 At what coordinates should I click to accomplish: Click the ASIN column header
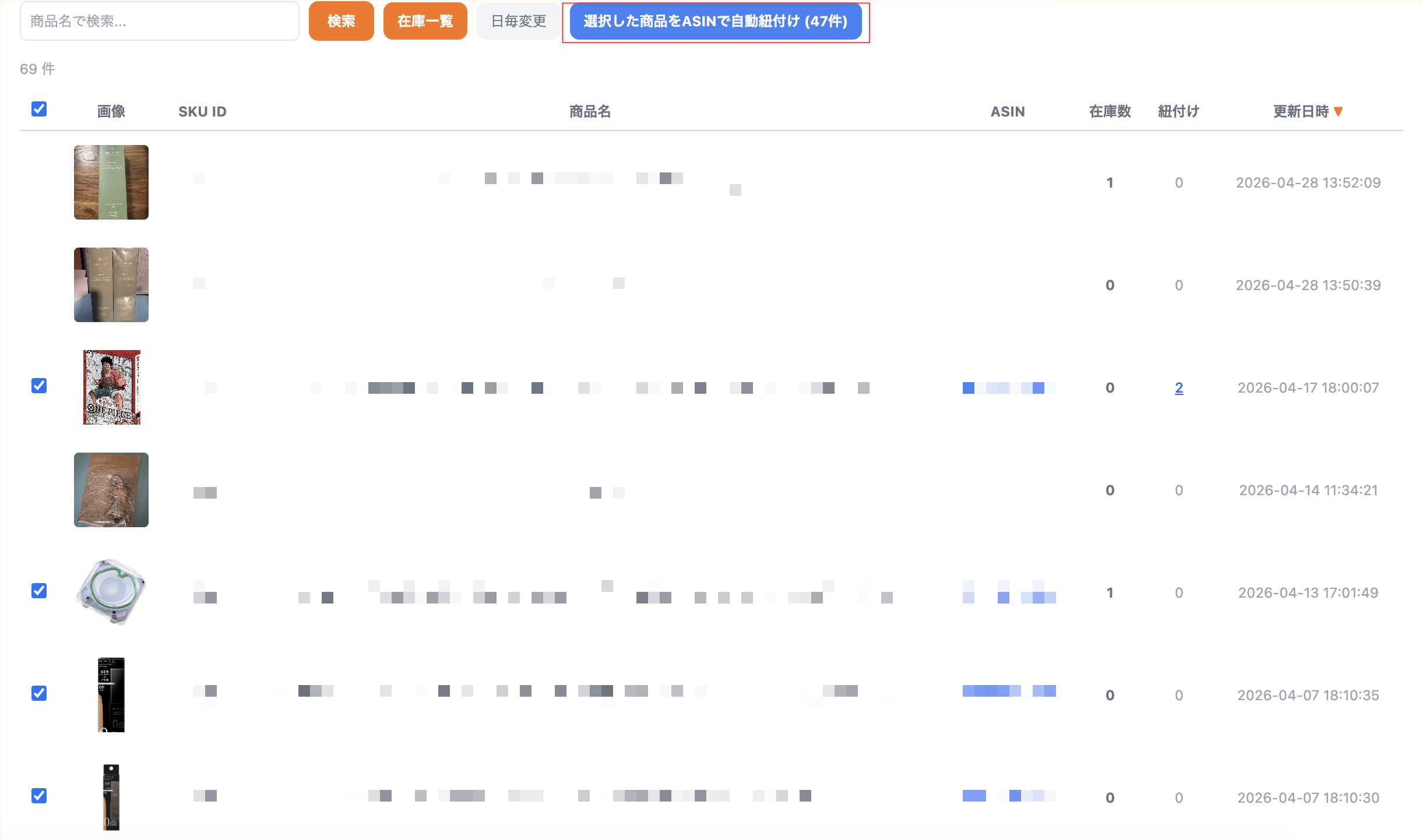1008,111
